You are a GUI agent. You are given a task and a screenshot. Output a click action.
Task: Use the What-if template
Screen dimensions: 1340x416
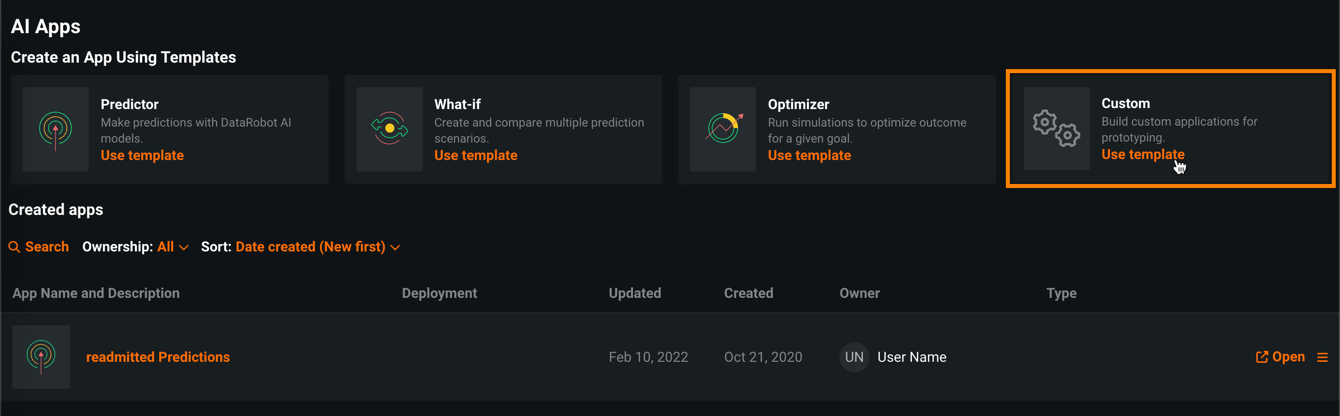475,156
